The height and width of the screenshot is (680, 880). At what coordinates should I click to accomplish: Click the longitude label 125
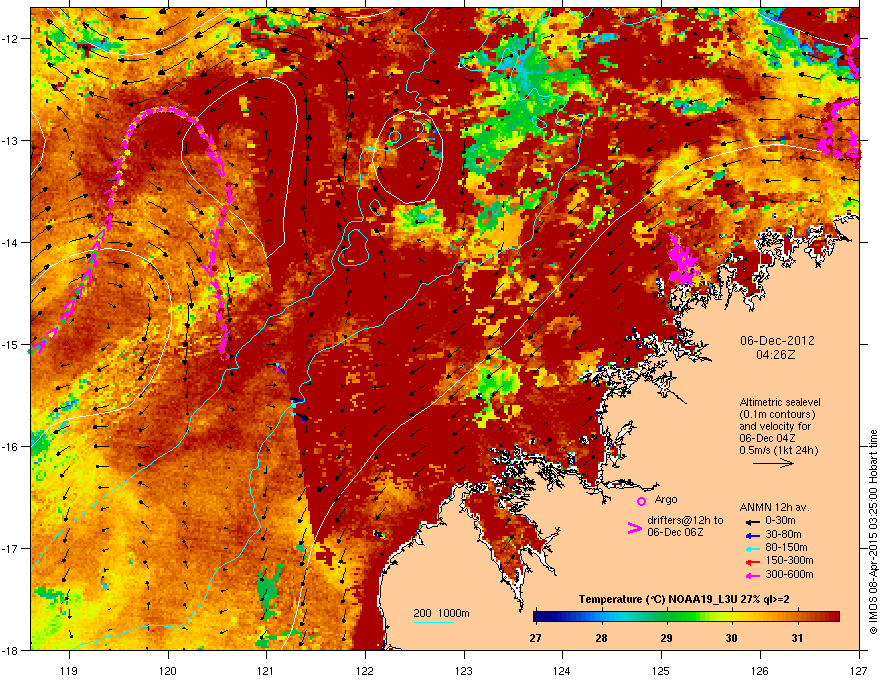click(x=661, y=670)
